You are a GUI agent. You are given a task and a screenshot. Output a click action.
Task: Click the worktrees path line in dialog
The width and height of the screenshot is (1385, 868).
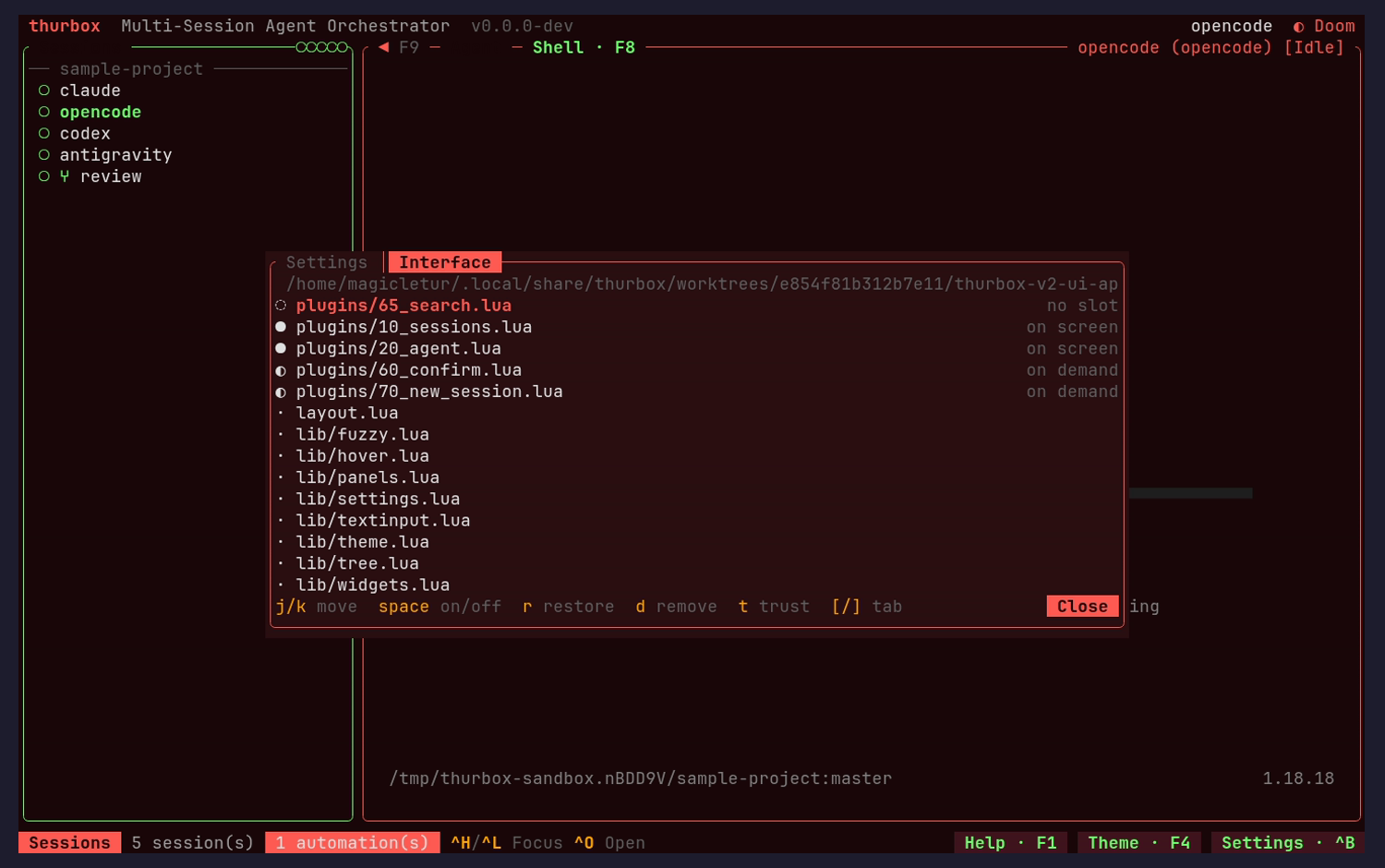[x=702, y=283]
